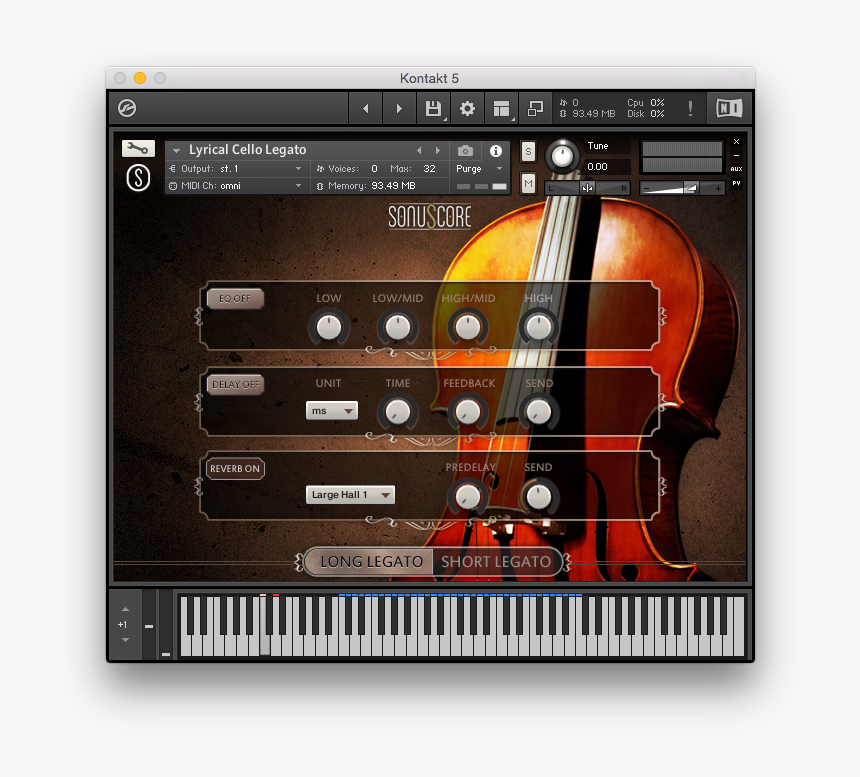860x777 pixels.
Task: Go to previous instrument with left arrow
Action: [366, 109]
